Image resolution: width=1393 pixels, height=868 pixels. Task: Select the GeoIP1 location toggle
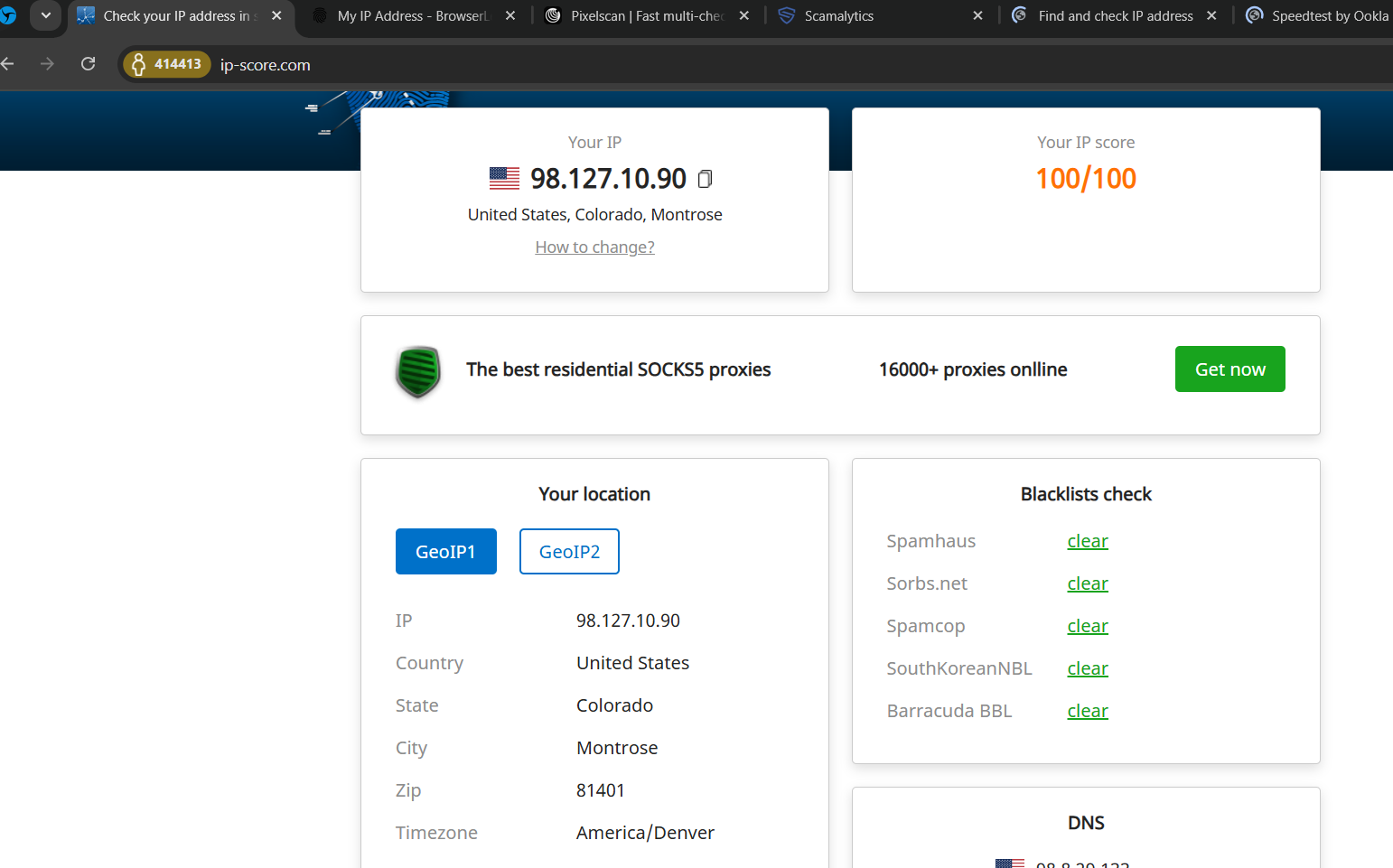[445, 552]
